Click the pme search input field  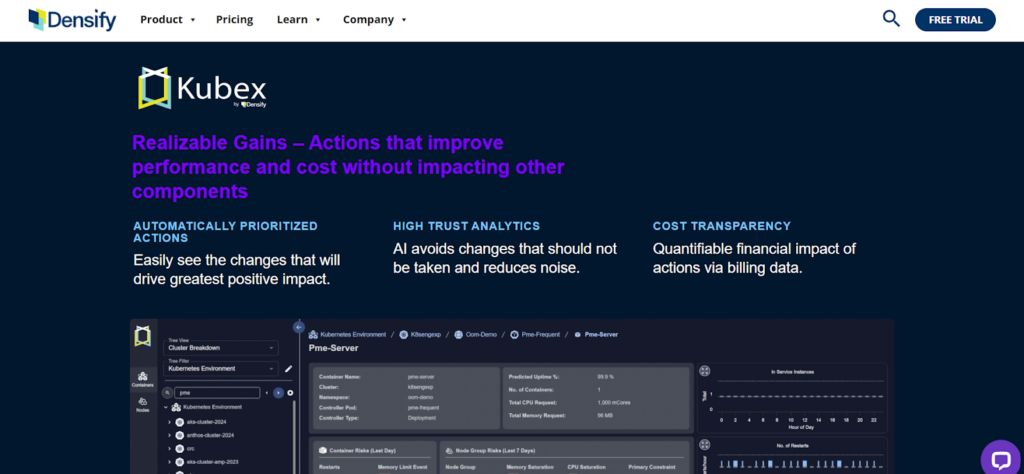pos(217,393)
